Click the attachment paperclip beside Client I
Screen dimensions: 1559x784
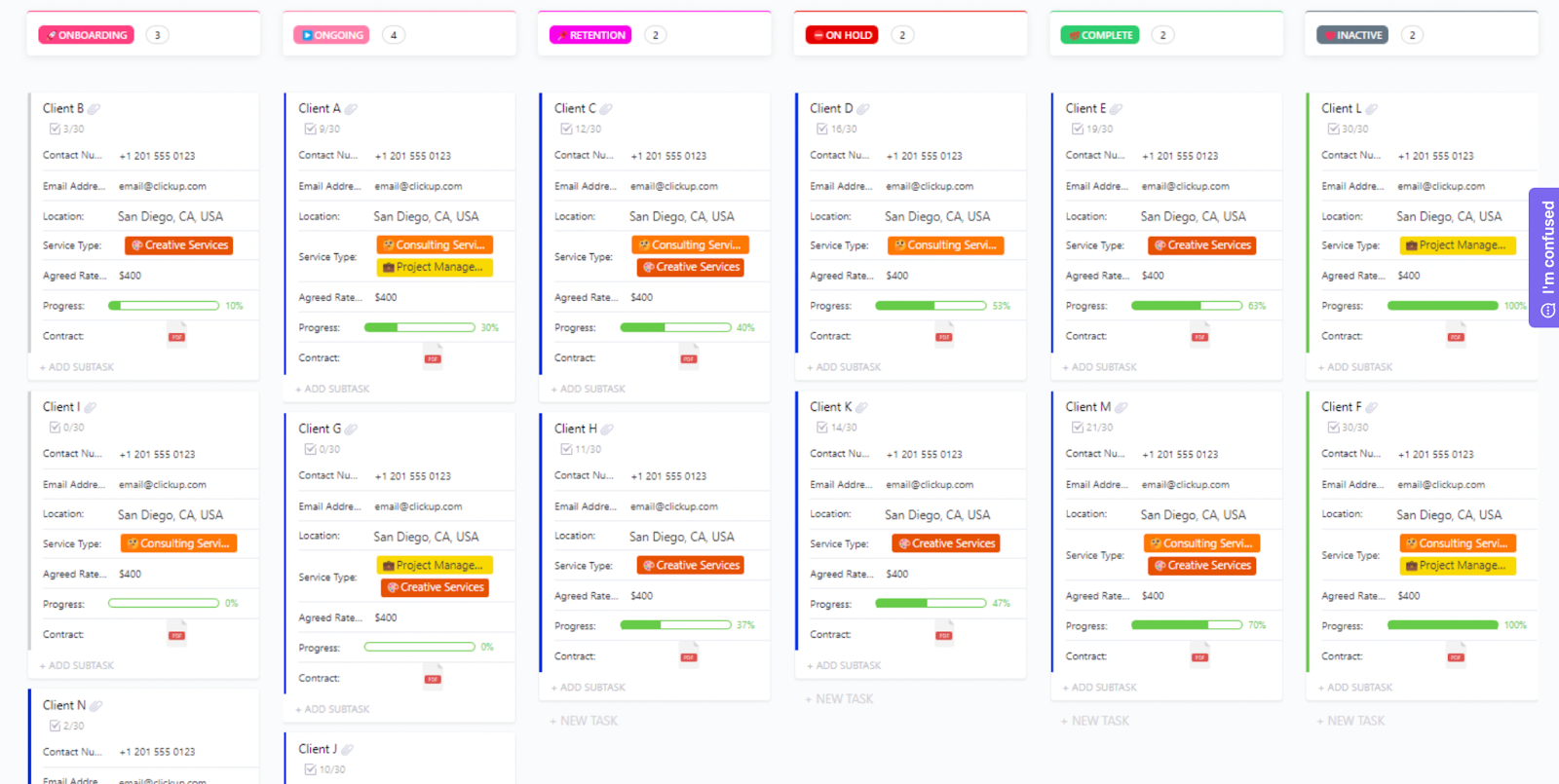click(x=91, y=407)
